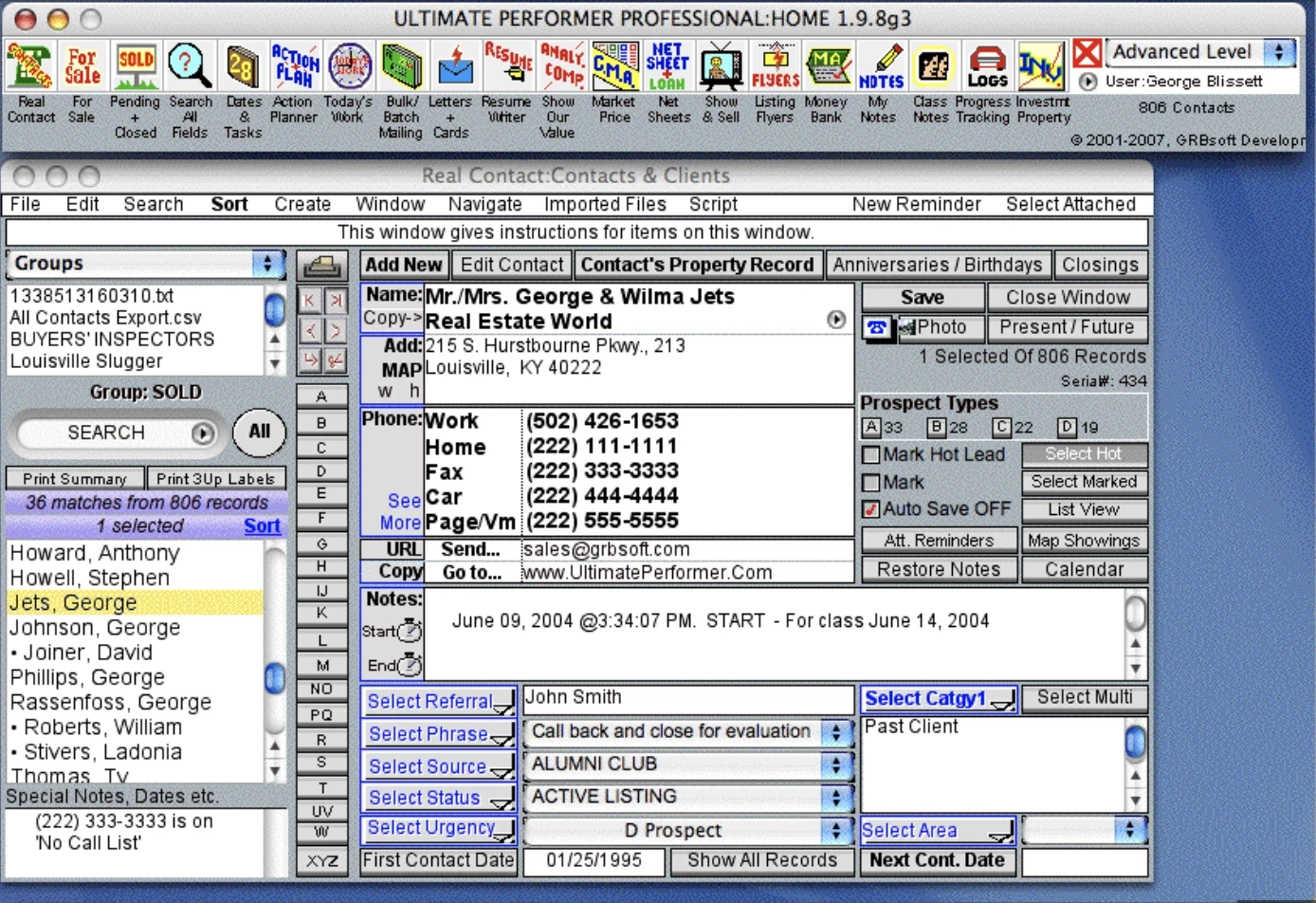Toggle the Mark checkbox

[x=870, y=483]
